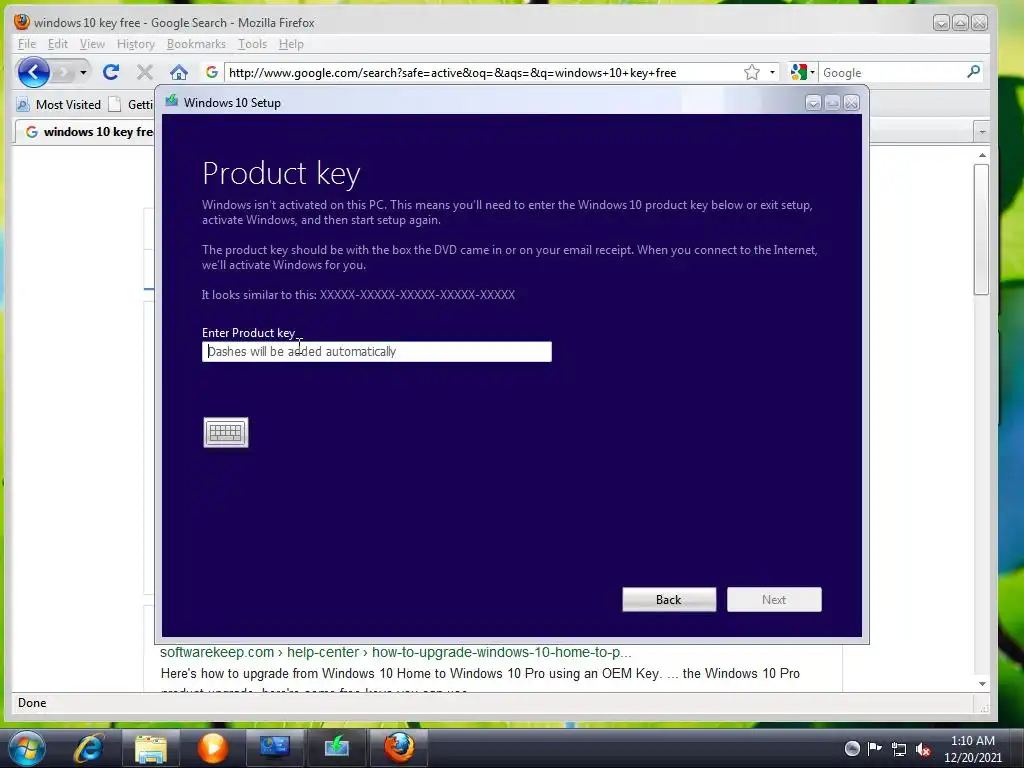This screenshot has width=1024, height=768.
Task: Open the search engine selector dropdown
Action: pos(803,72)
